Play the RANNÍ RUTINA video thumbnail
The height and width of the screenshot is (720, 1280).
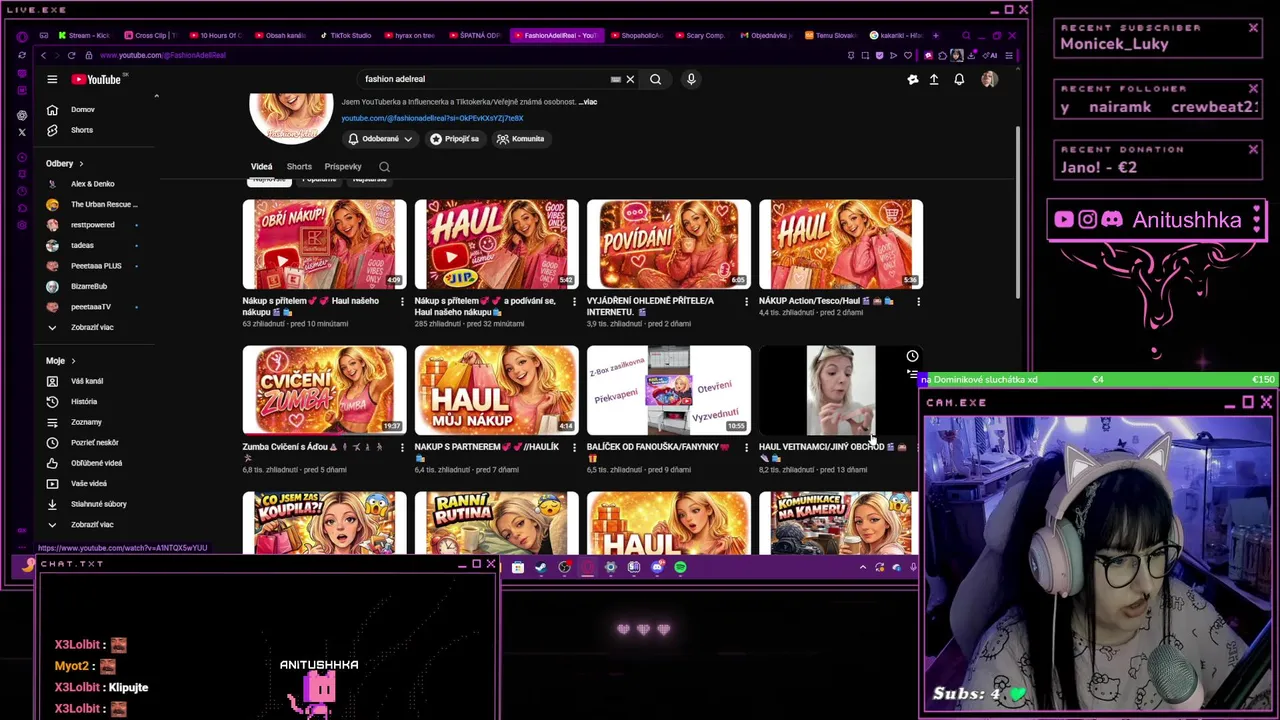(x=496, y=522)
